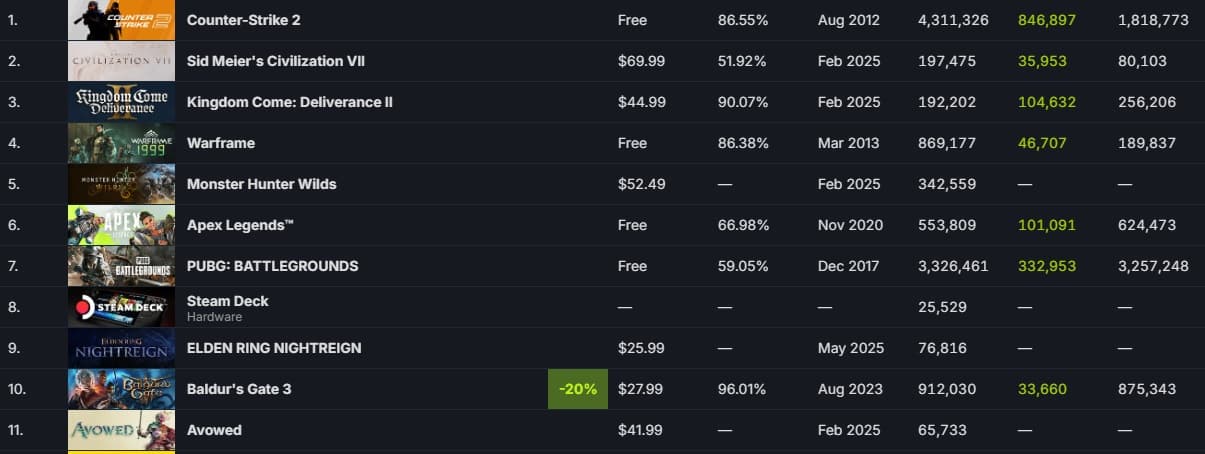Open the Counter-Strike 2 title link
This screenshot has width=1205, height=454.
point(243,20)
